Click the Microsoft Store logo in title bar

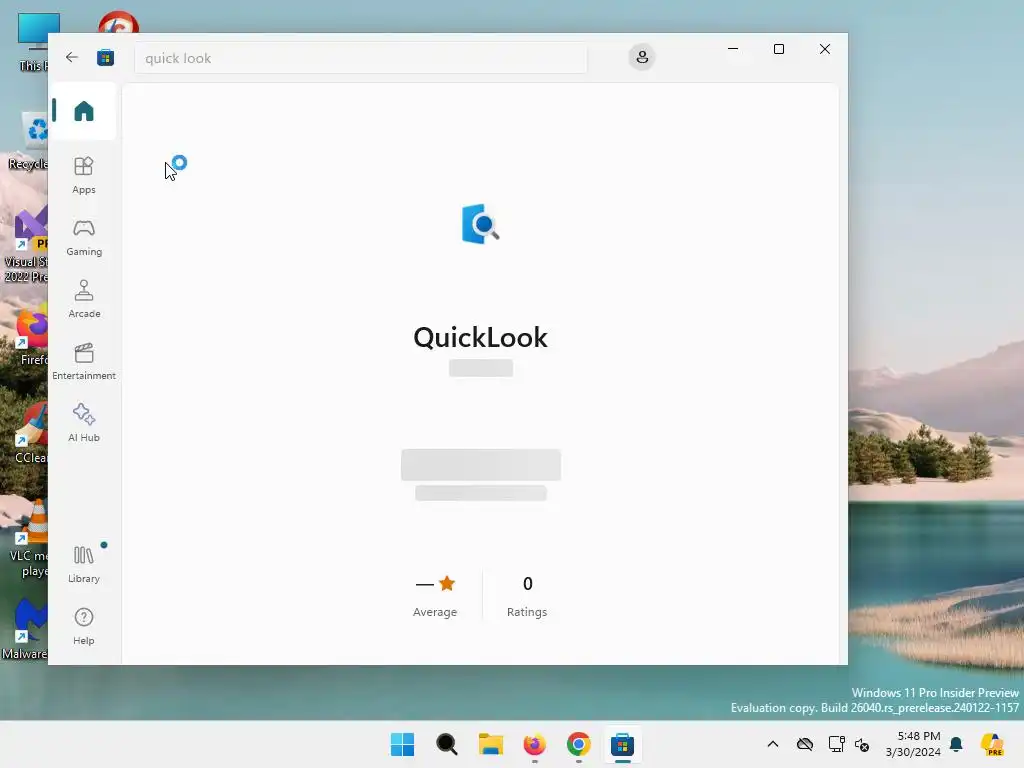(x=105, y=57)
